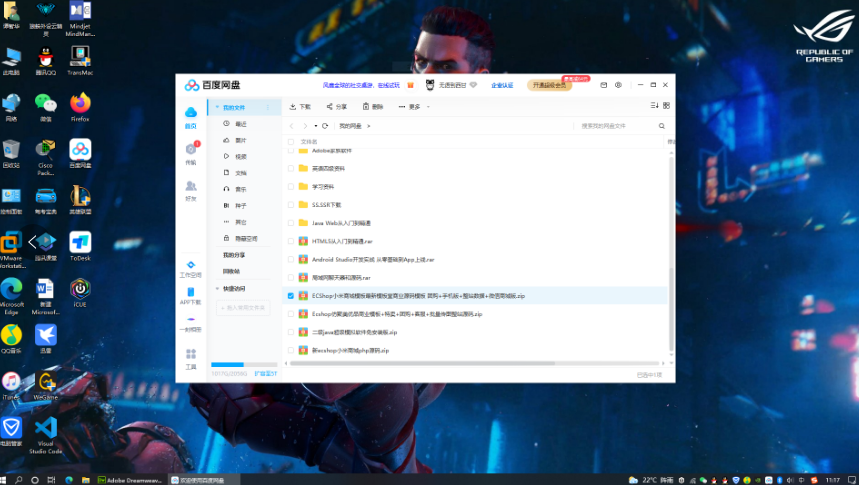This screenshot has width=859, height=485.
Task: Click the sort order icon in toolbar
Action: coord(654,105)
